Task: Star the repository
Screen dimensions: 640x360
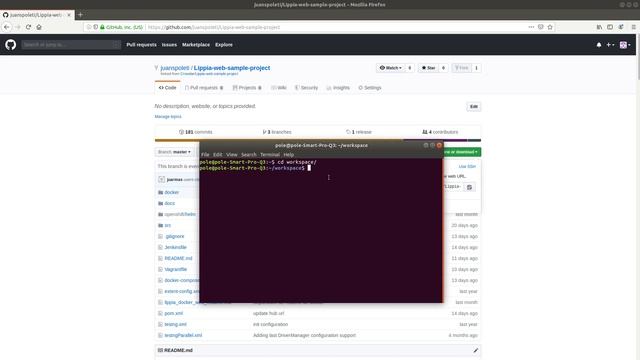Action: click(429, 68)
